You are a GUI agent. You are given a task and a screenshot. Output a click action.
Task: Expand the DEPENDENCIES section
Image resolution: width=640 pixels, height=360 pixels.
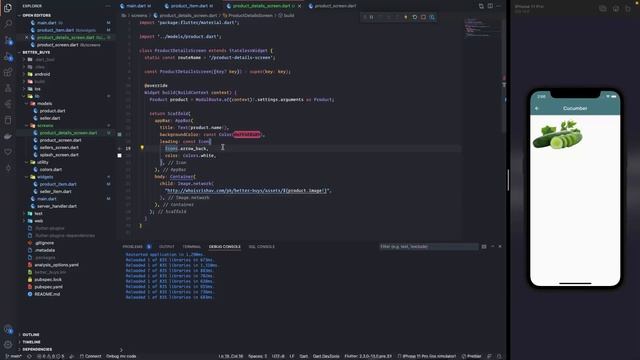37,349
